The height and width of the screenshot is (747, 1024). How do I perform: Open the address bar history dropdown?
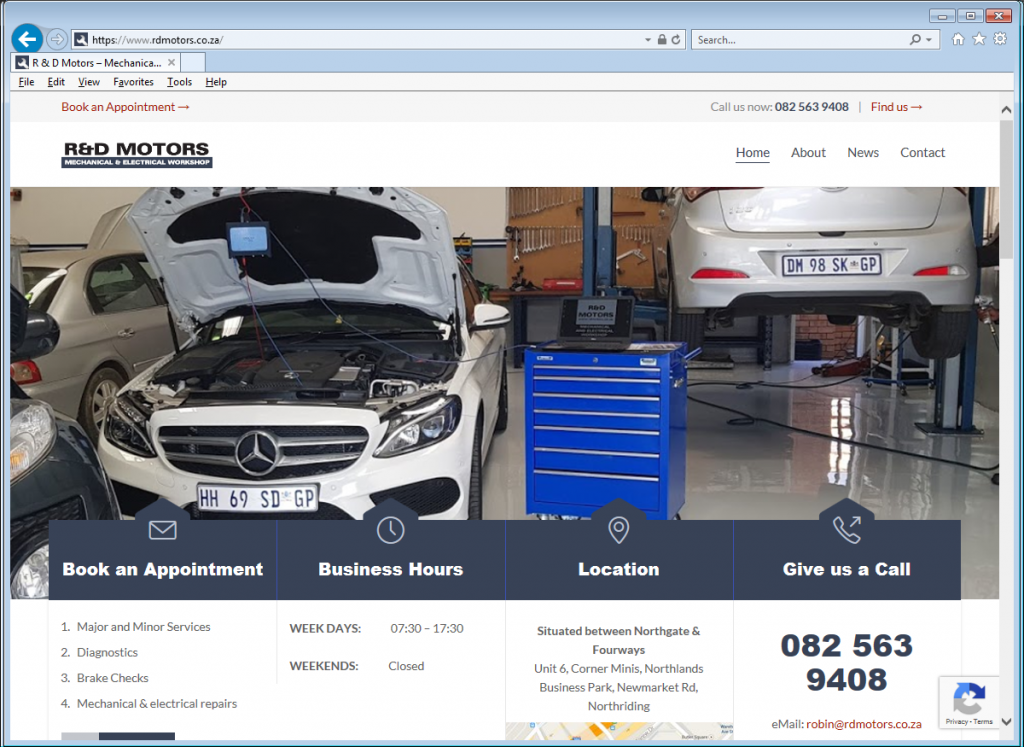click(x=647, y=38)
